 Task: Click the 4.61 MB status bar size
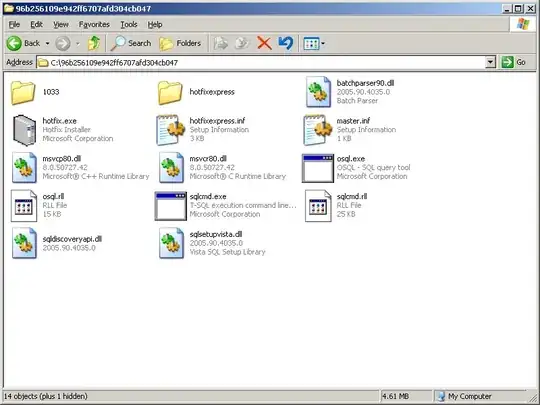395,396
